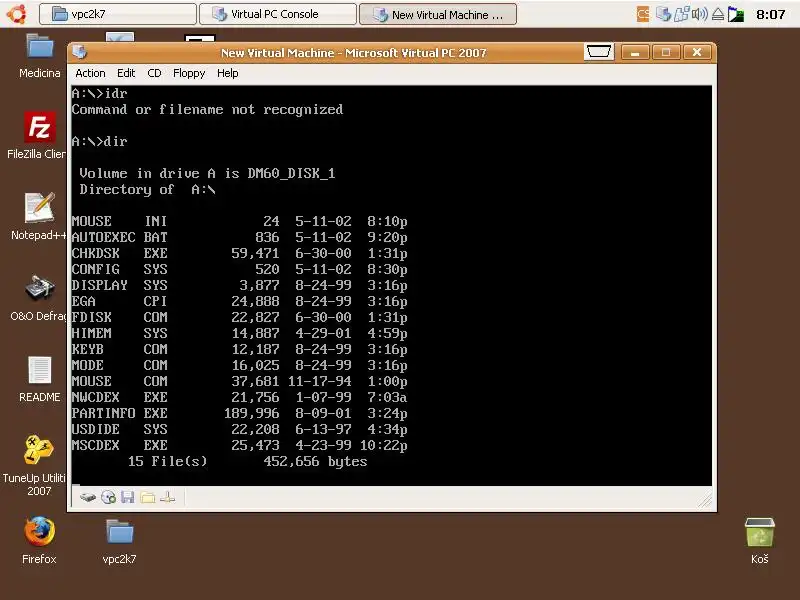Click the window resize grip at bottom-right
This screenshot has height=600, width=800.
705,501
